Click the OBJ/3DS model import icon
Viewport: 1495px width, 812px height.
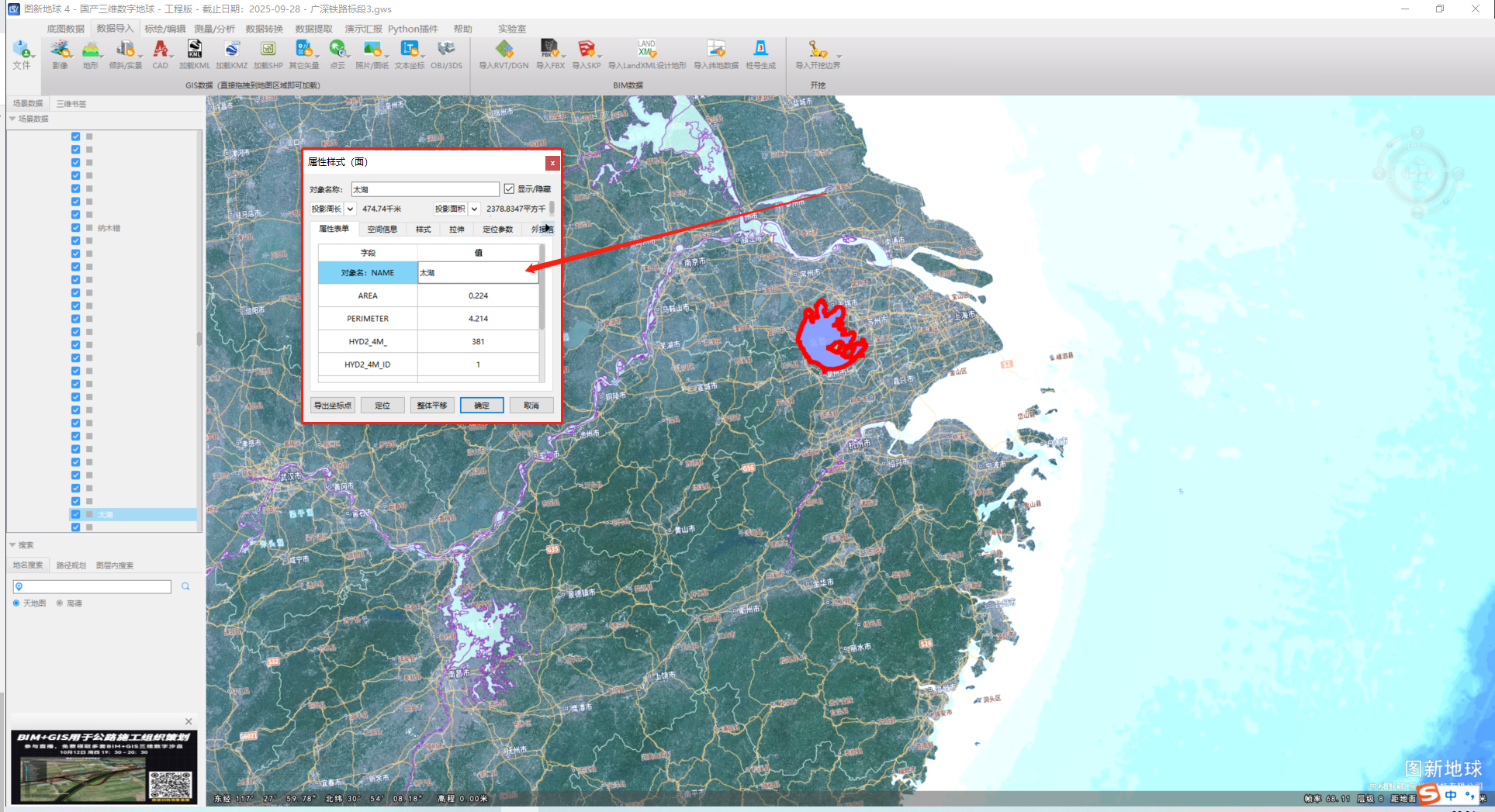446,50
